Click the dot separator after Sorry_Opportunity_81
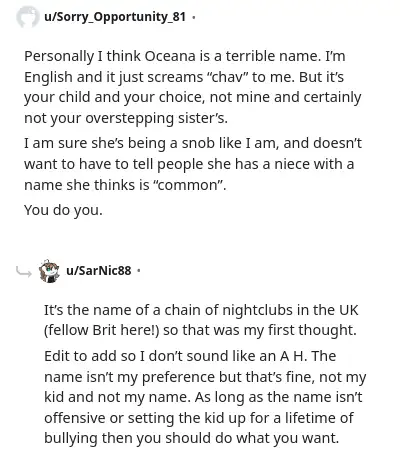The image size is (400, 474). [x=194, y=17]
